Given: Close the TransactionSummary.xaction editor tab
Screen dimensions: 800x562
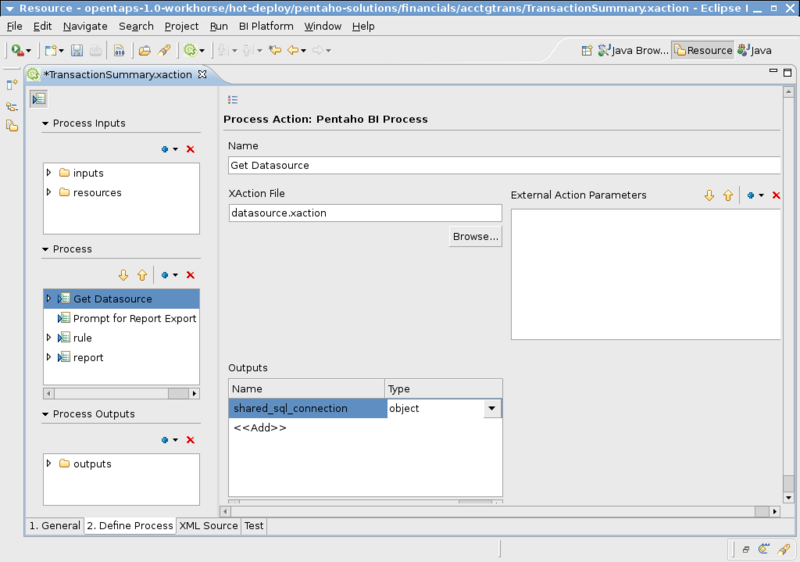Looking at the screenshot, I should (202, 74).
